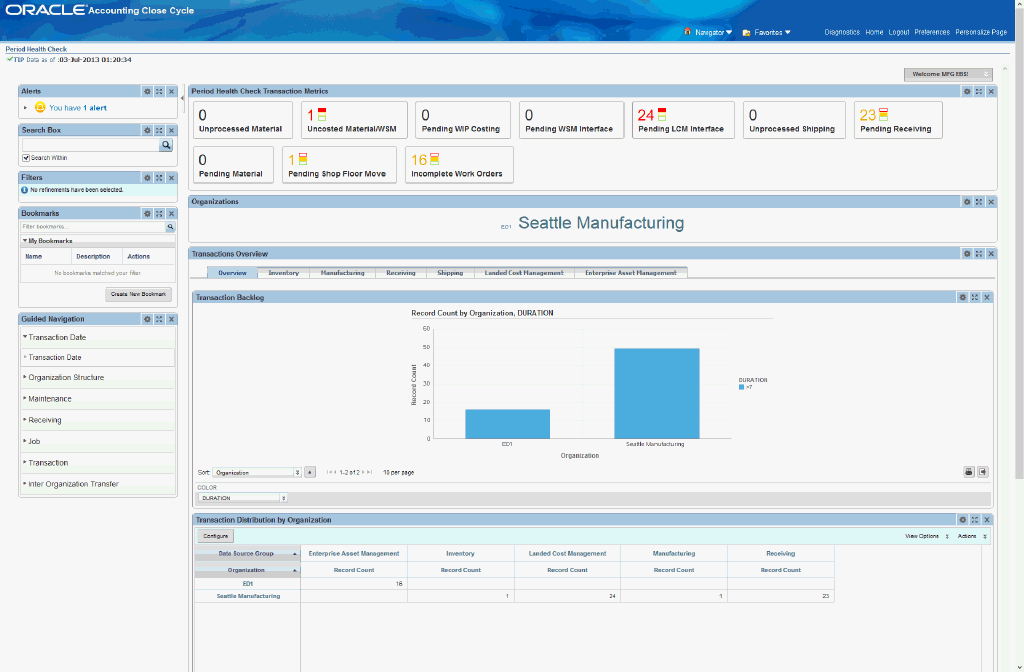Viewport: 1024px width, 672px height.
Task: Click the Filter bookmarks input field
Action: pos(93,227)
